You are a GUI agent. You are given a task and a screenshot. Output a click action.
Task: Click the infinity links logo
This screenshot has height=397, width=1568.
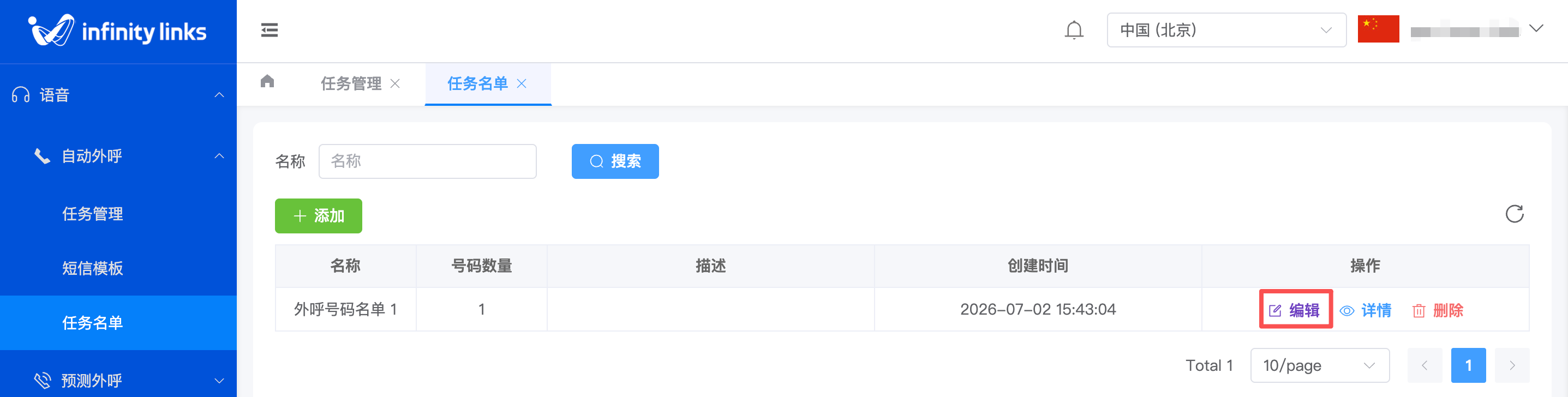[118, 31]
